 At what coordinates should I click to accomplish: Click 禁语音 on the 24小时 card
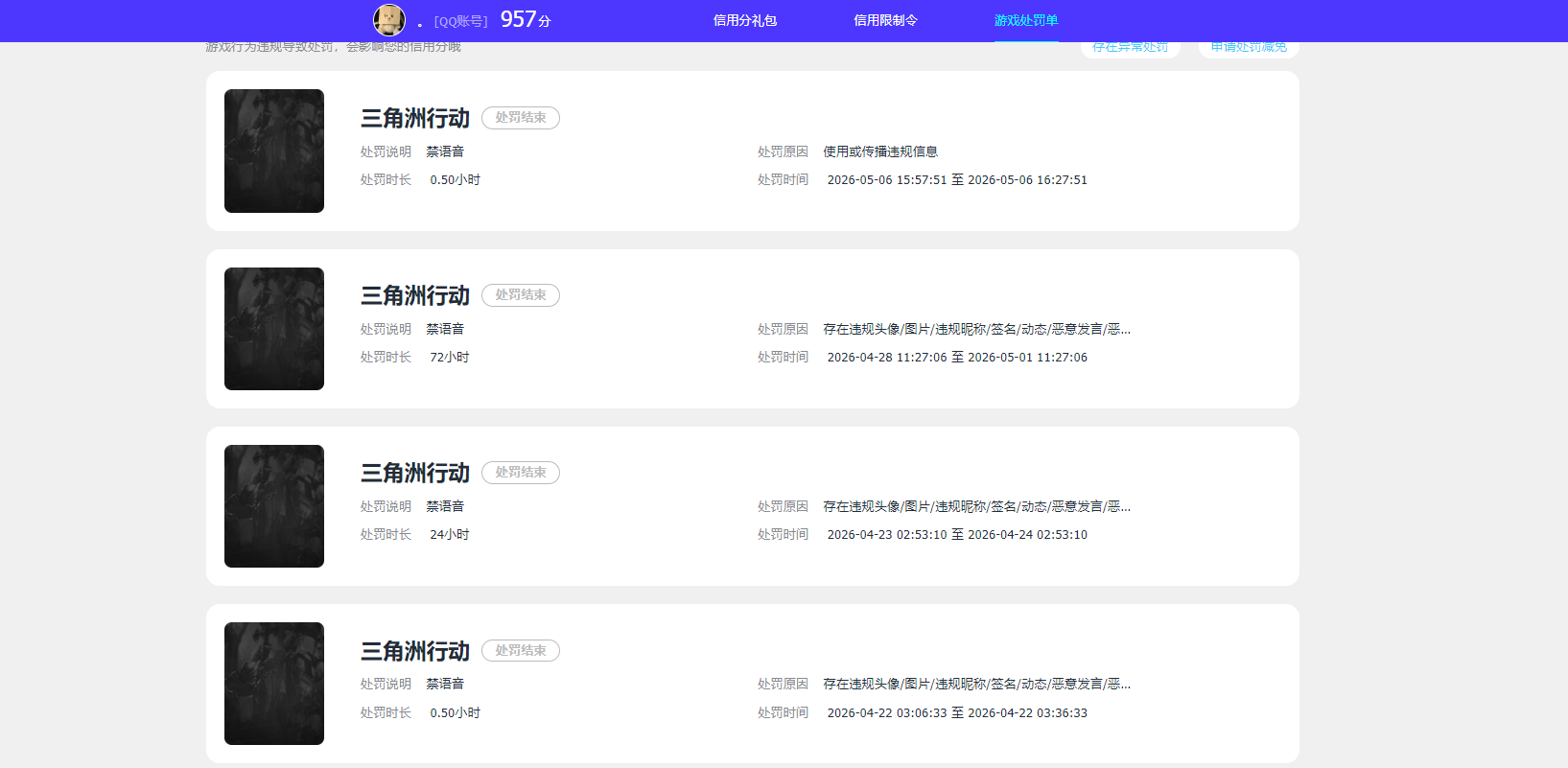point(445,506)
